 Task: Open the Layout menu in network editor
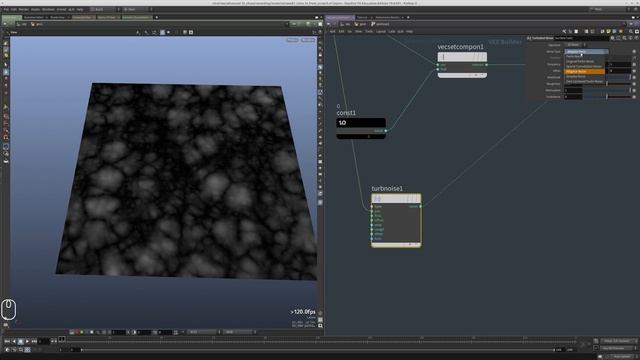pyautogui.click(x=381, y=31)
